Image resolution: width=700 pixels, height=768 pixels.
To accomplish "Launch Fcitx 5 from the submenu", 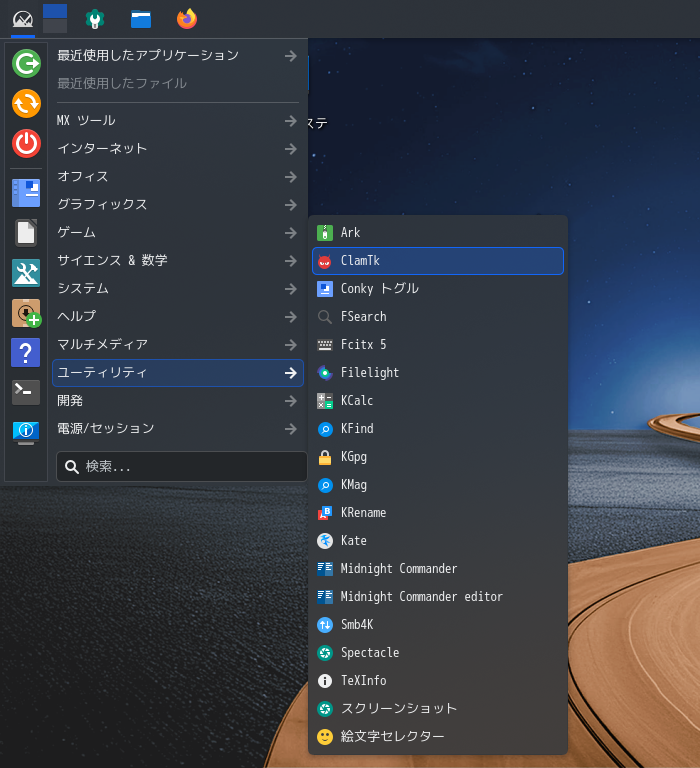I will [x=438, y=345].
